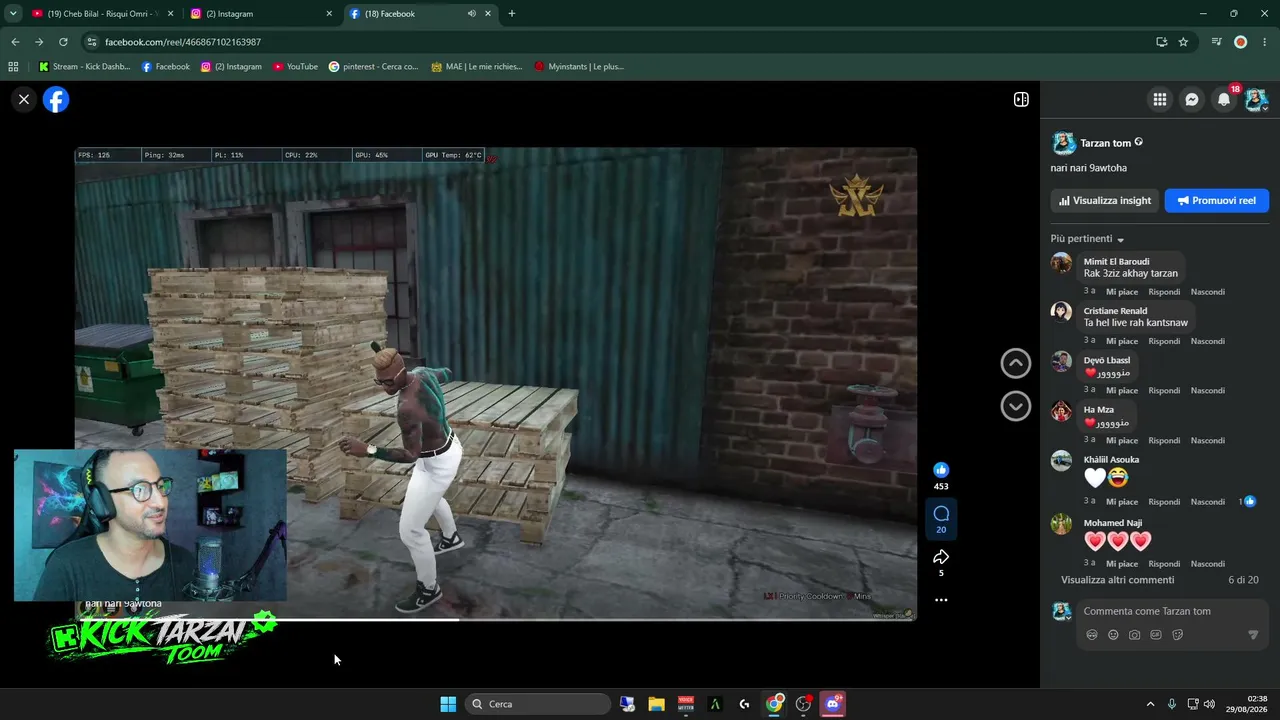Reply to Mimit El Baroudi's comment
The width and height of the screenshot is (1280, 720).
coord(1164,292)
